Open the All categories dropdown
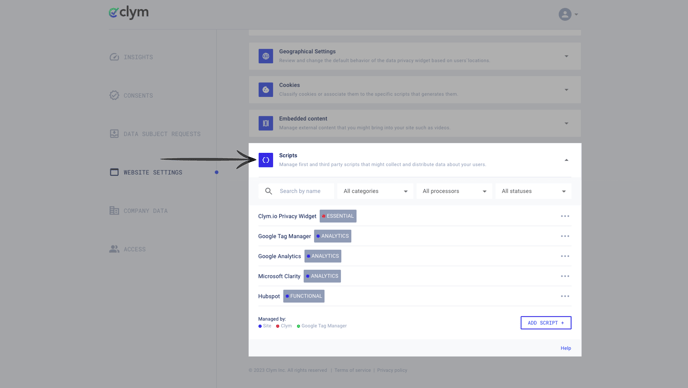The image size is (688, 388). point(375,191)
